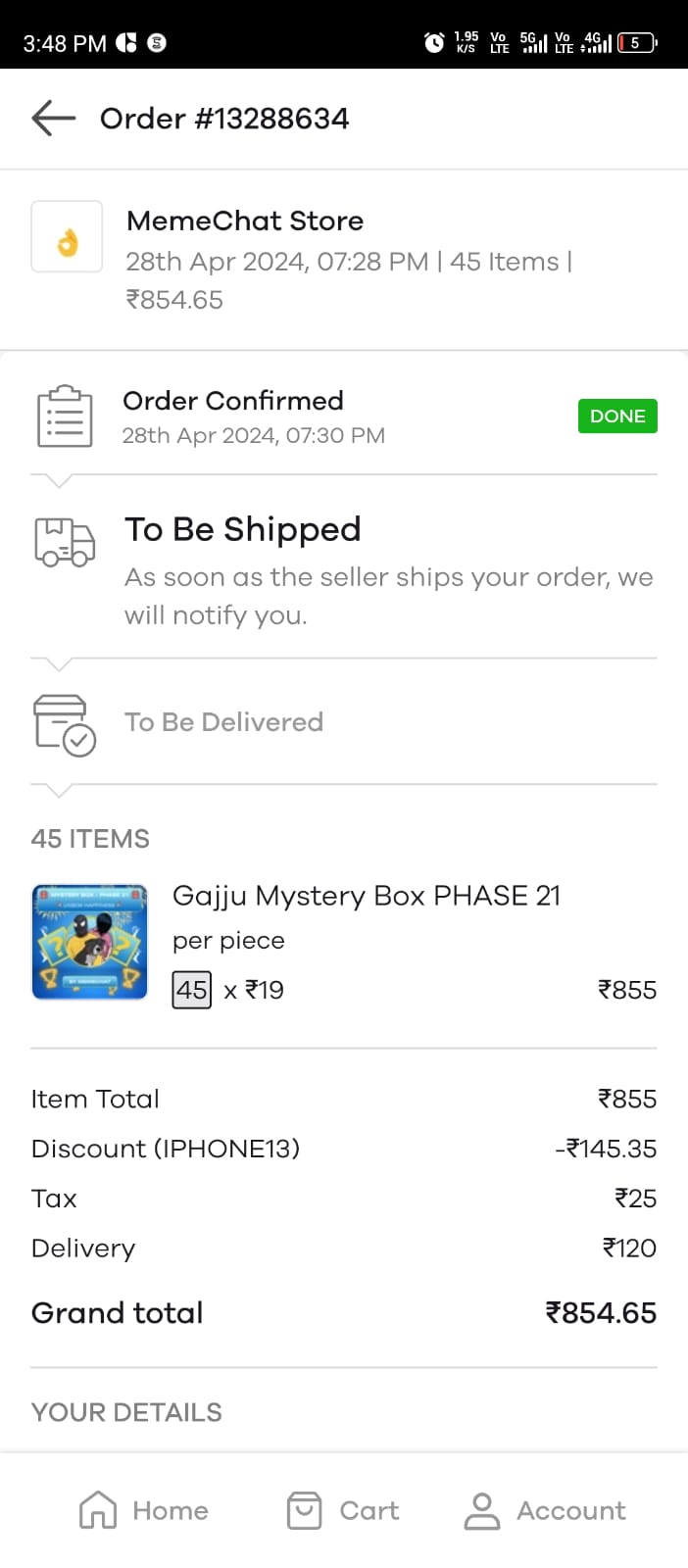This screenshot has width=688, height=1568.
Task: Open the Home tab label
Action: [x=171, y=1511]
